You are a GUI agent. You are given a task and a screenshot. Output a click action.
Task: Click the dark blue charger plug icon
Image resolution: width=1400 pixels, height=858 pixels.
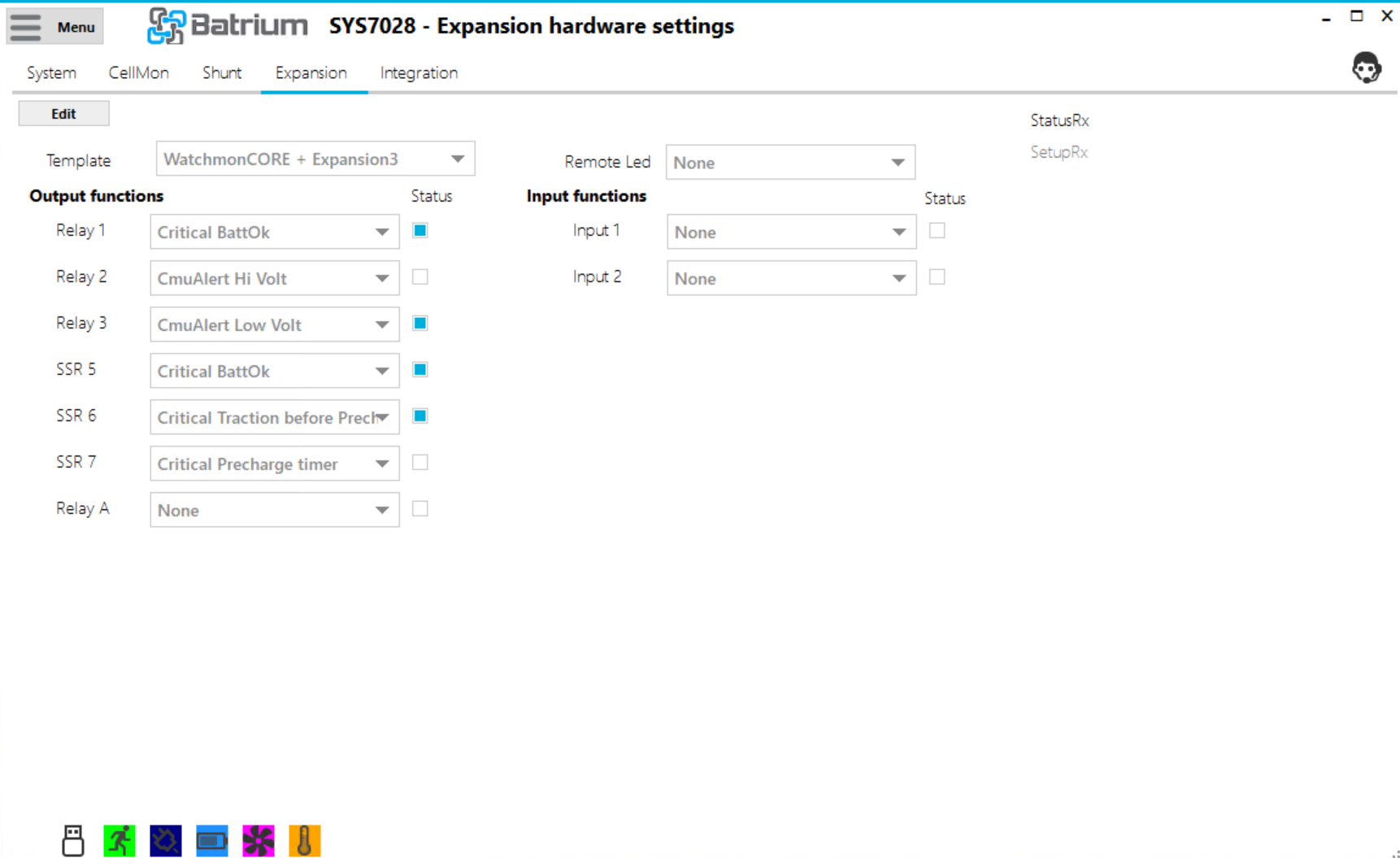(x=166, y=840)
